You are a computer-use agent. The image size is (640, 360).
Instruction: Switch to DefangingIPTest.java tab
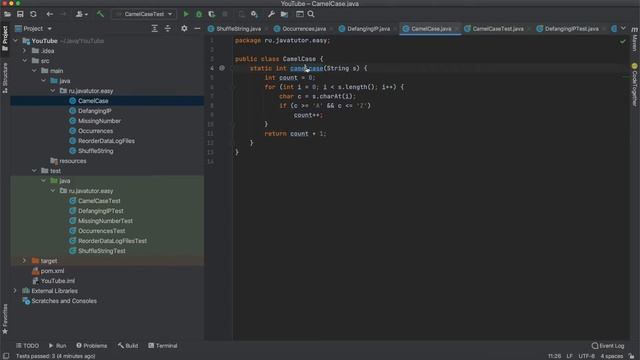pyautogui.click(x=571, y=29)
